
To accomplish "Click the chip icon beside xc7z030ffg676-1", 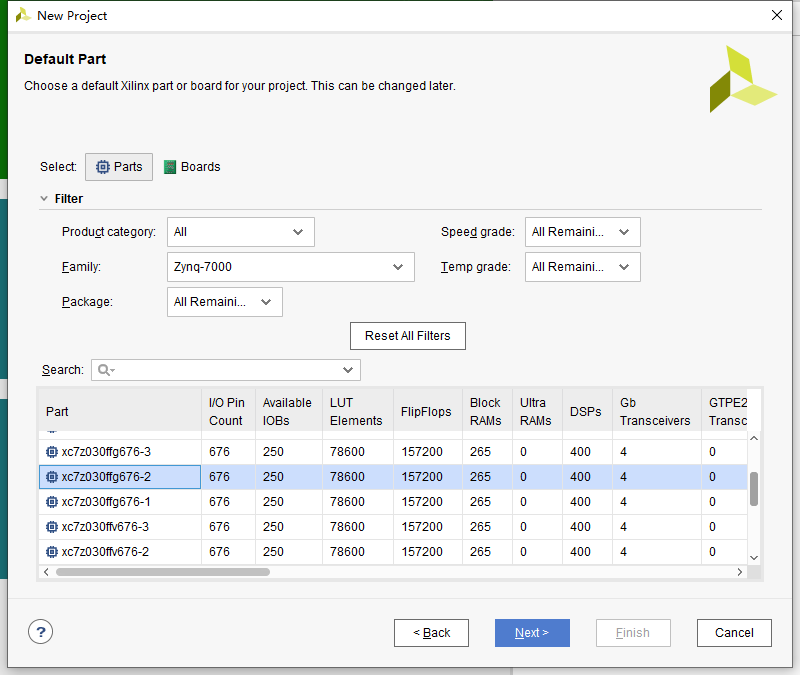I will (52, 502).
